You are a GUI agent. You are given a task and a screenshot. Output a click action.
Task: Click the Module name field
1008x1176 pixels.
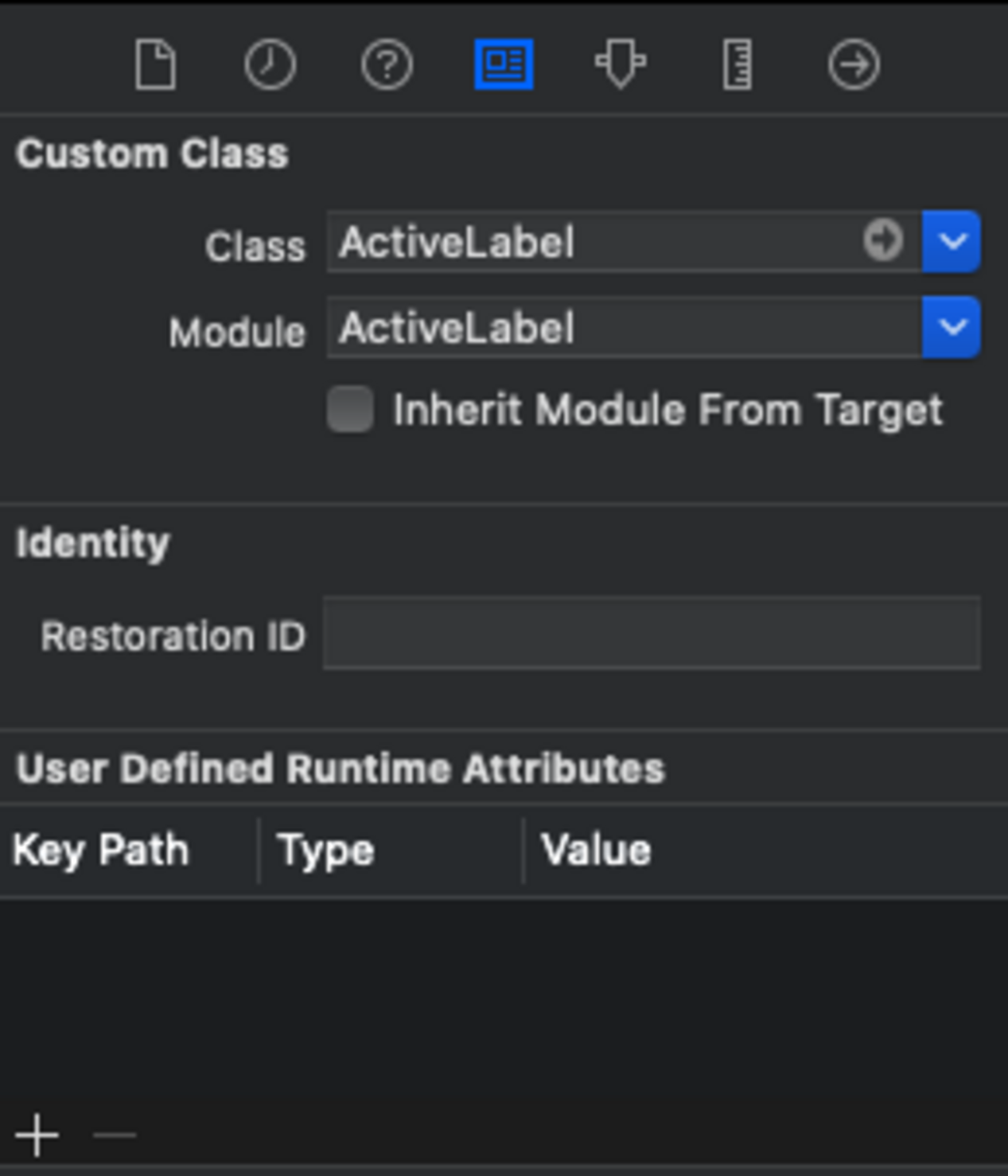[x=624, y=327]
